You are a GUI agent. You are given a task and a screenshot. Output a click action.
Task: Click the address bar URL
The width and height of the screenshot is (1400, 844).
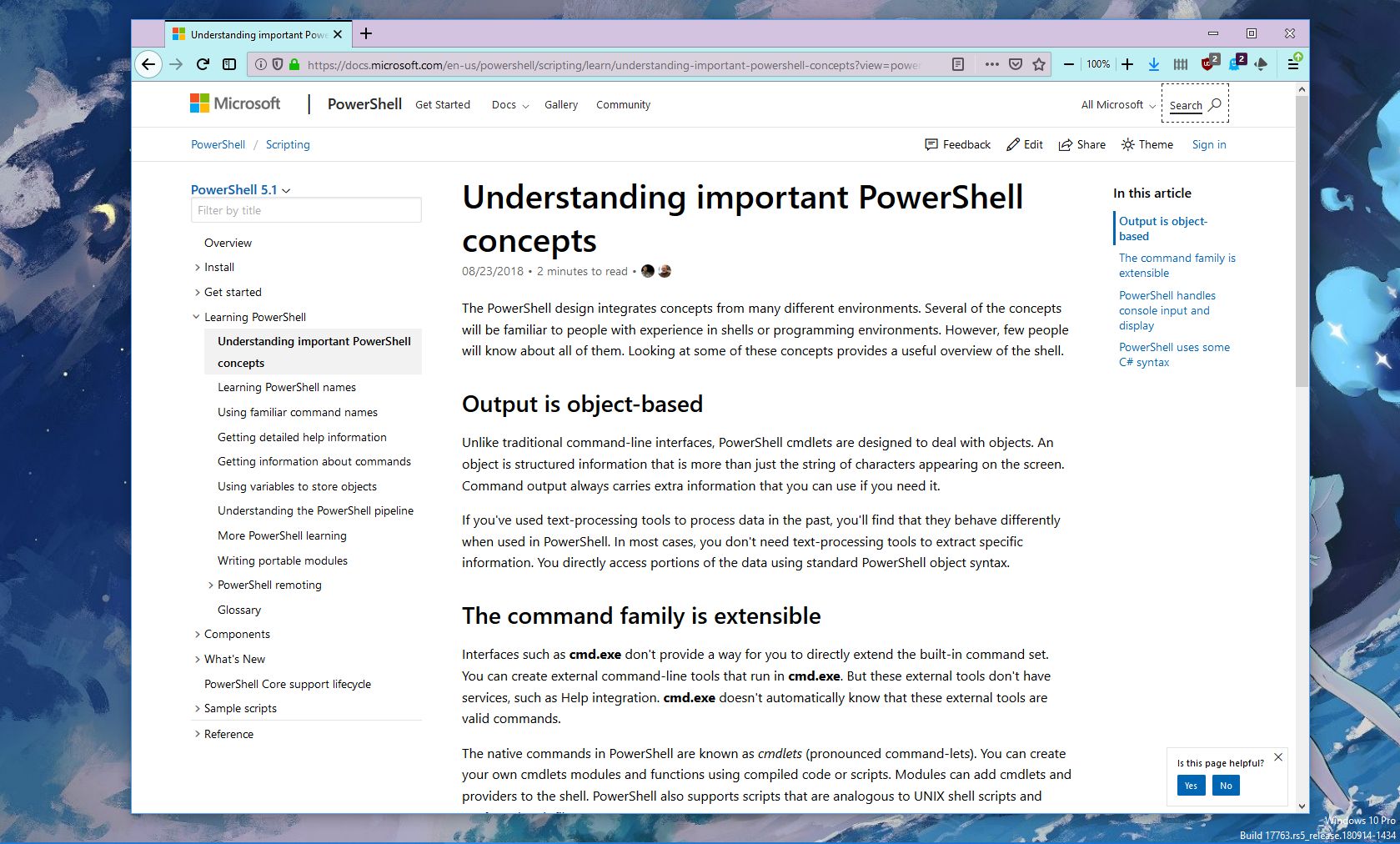[613, 64]
